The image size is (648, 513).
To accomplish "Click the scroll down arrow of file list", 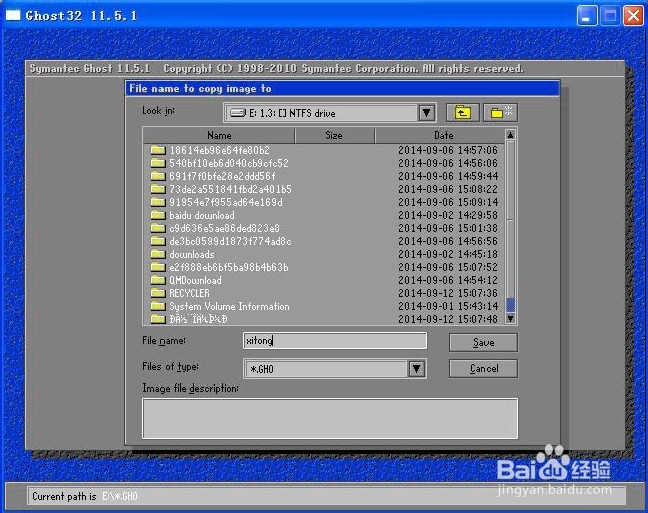I will point(510,318).
